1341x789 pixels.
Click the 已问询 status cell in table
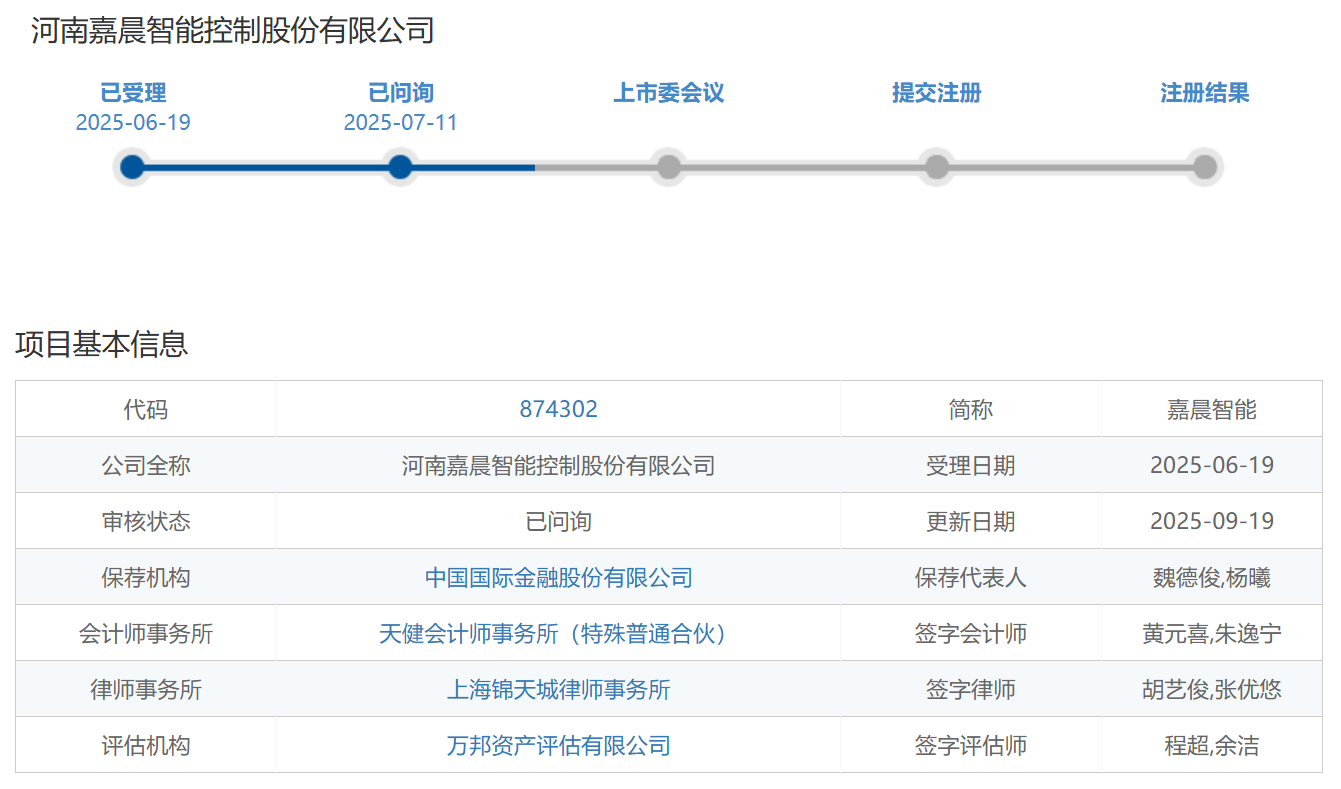point(559,521)
